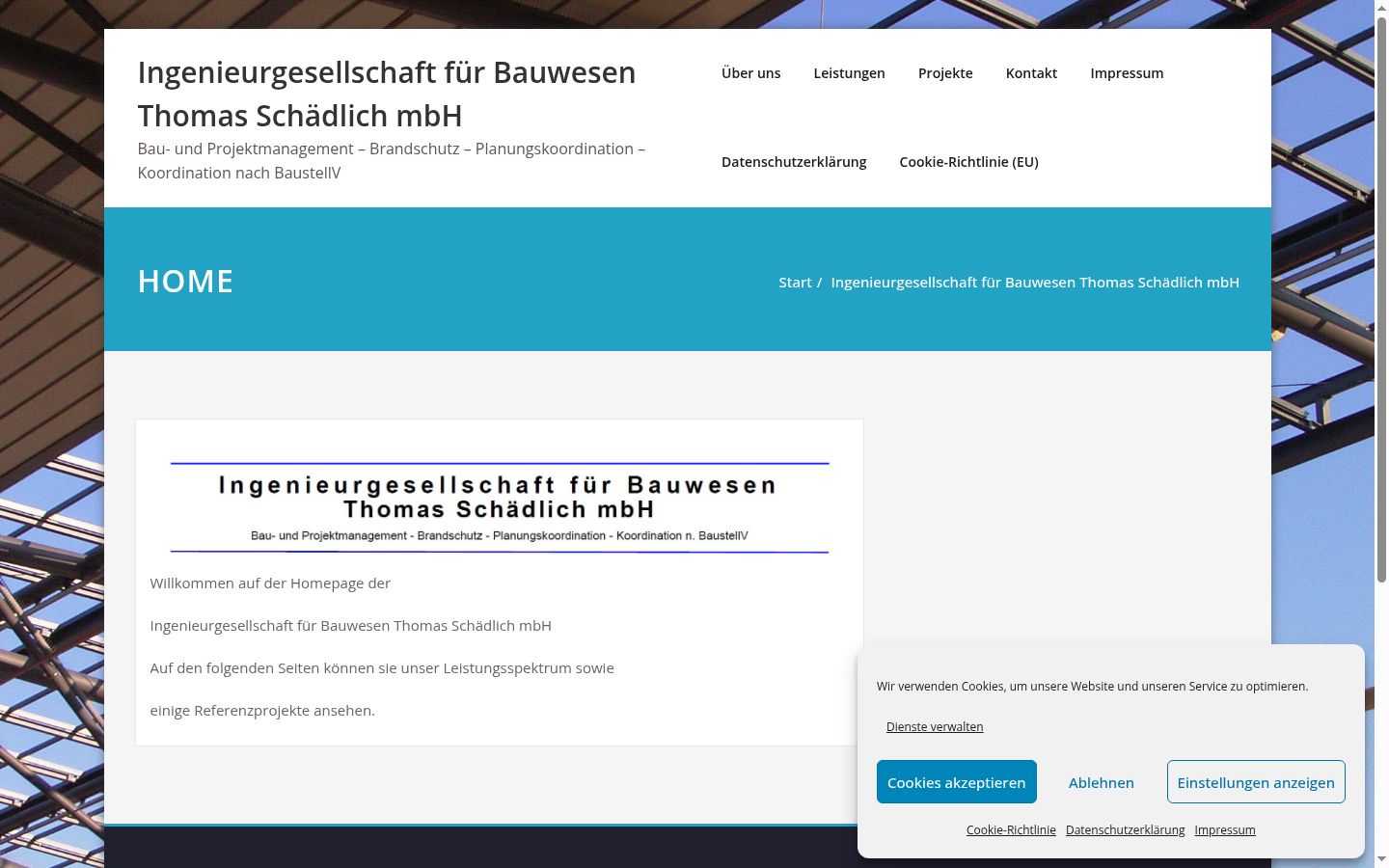Click the HOME page heading
This screenshot has height=868, width=1389.
[x=185, y=282]
